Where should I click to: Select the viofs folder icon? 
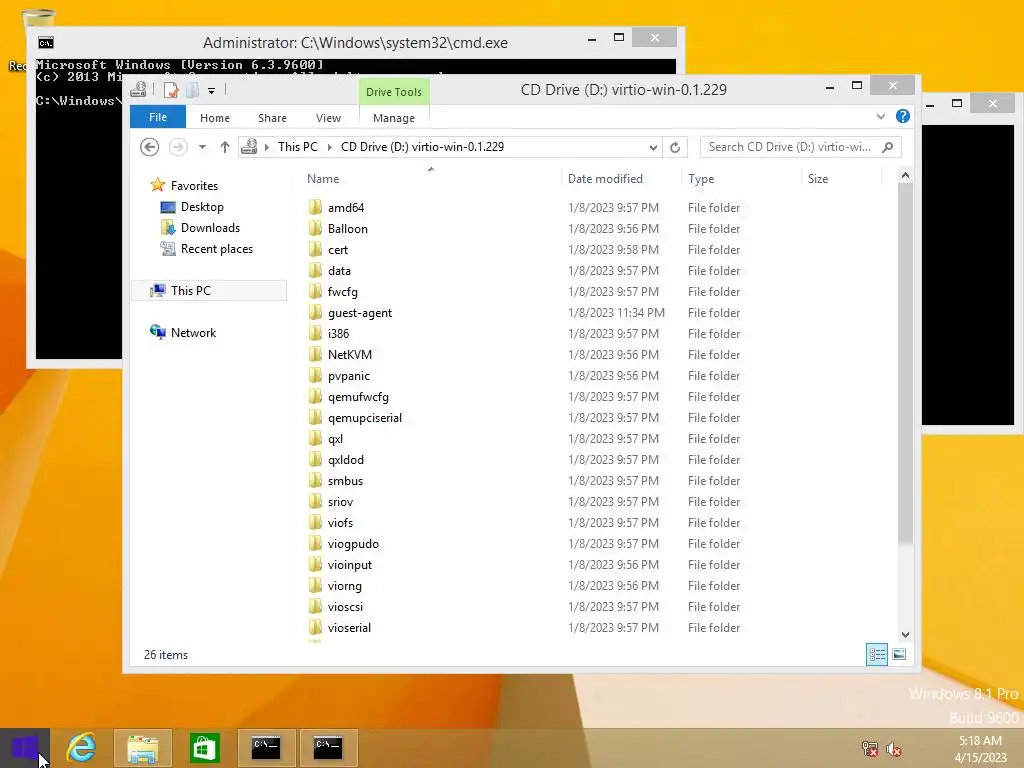315,522
